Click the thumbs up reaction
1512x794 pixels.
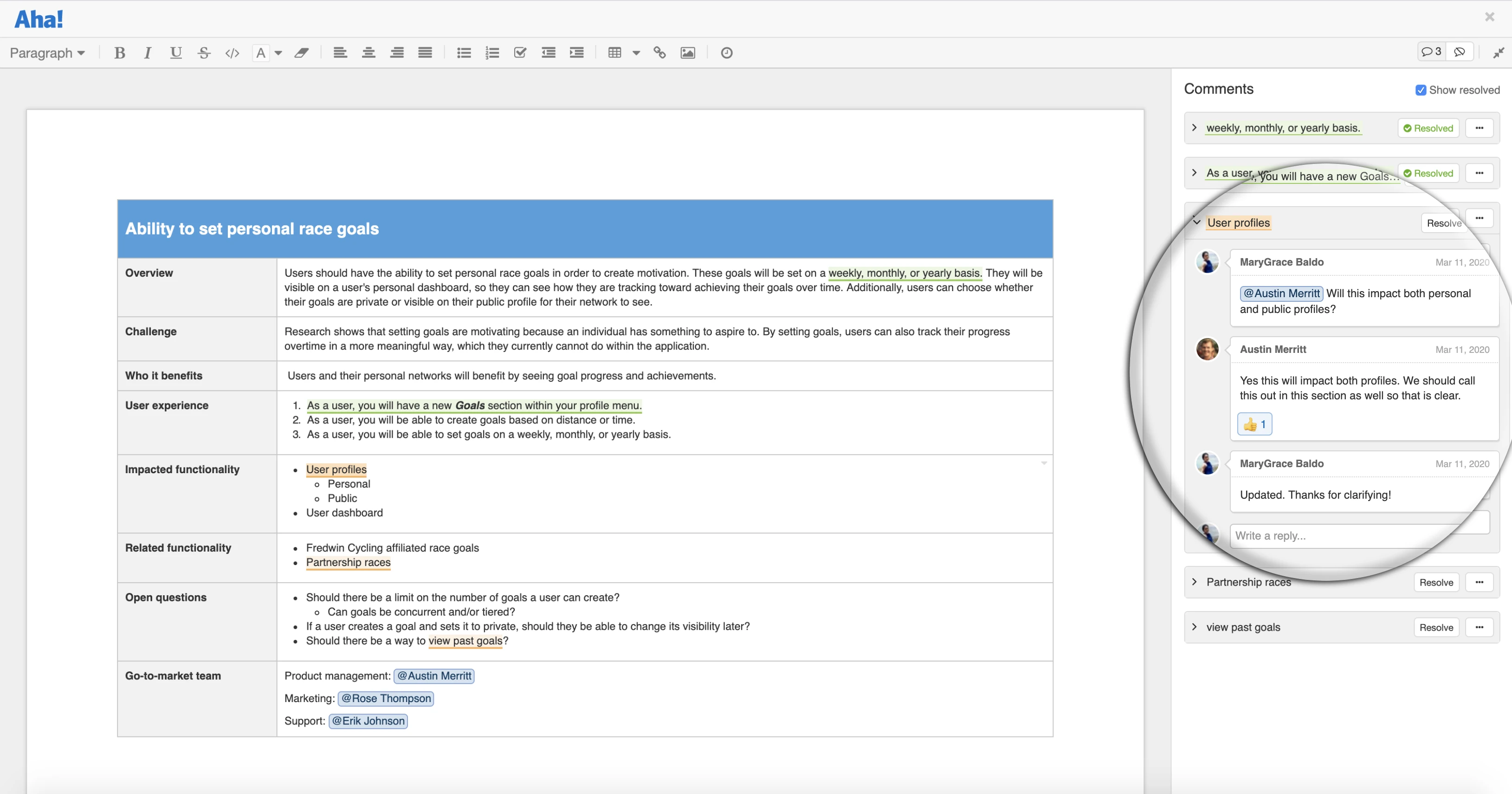[1254, 424]
